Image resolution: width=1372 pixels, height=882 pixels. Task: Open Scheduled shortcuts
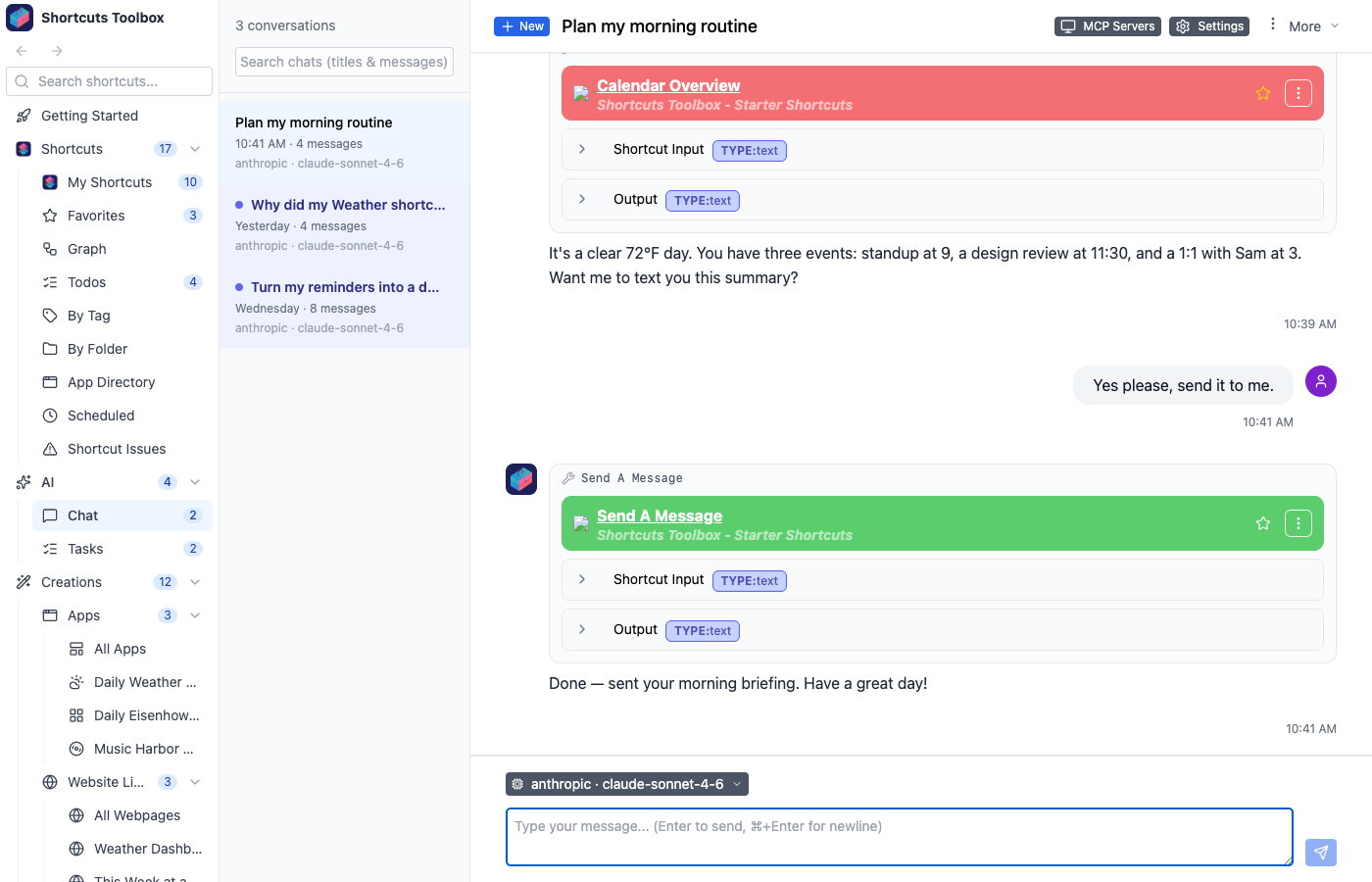tap(122, 416)
